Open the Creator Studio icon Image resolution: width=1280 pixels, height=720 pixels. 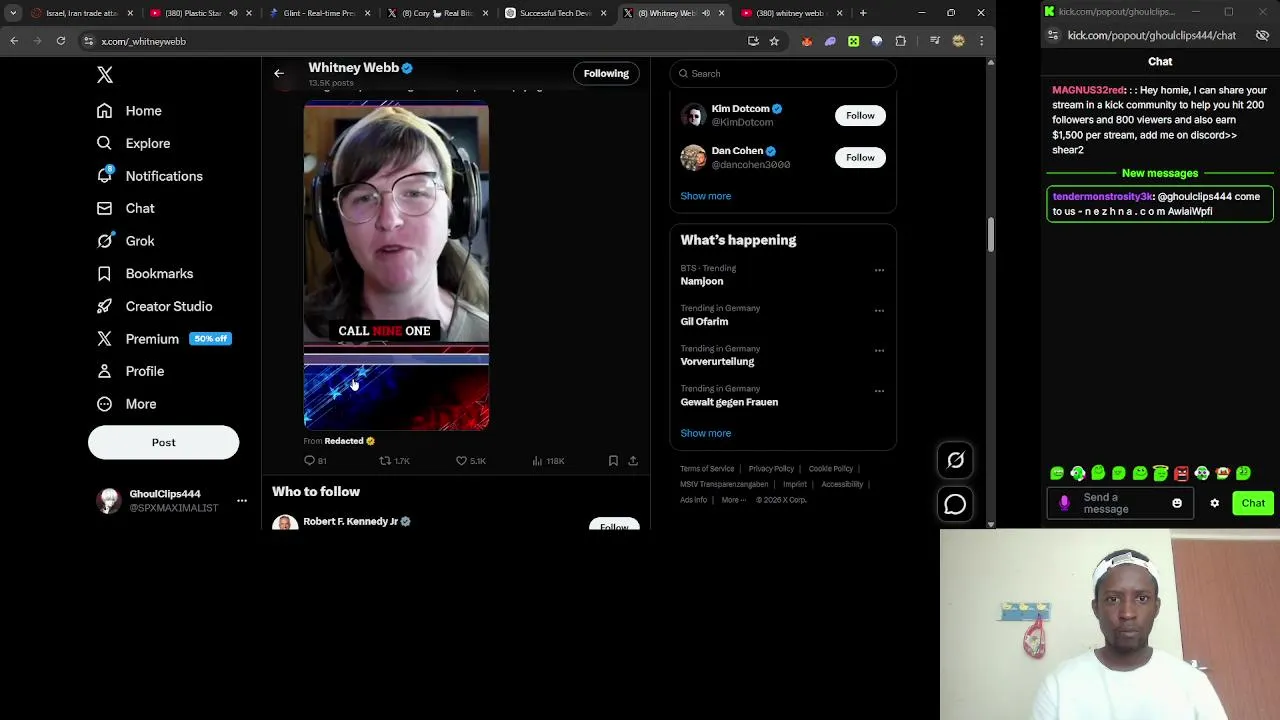pos(104,306)
